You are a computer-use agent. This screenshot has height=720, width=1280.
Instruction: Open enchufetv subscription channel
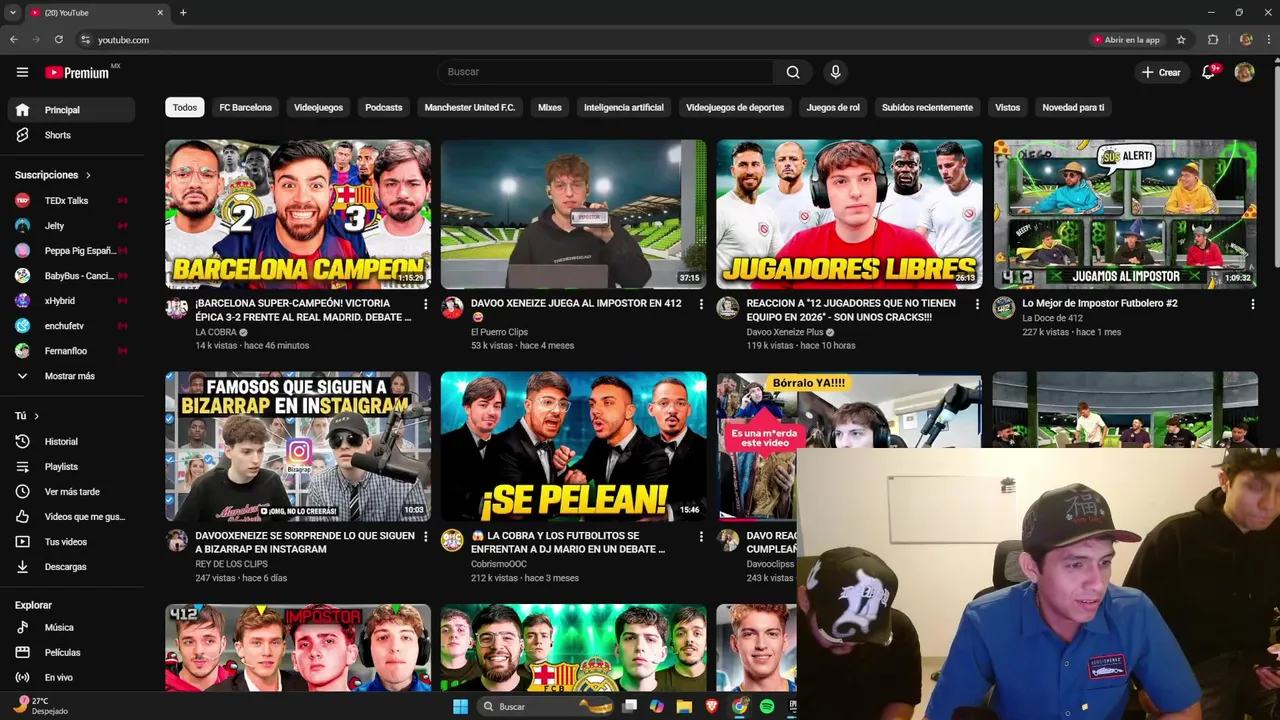click(x=70, y=326)
